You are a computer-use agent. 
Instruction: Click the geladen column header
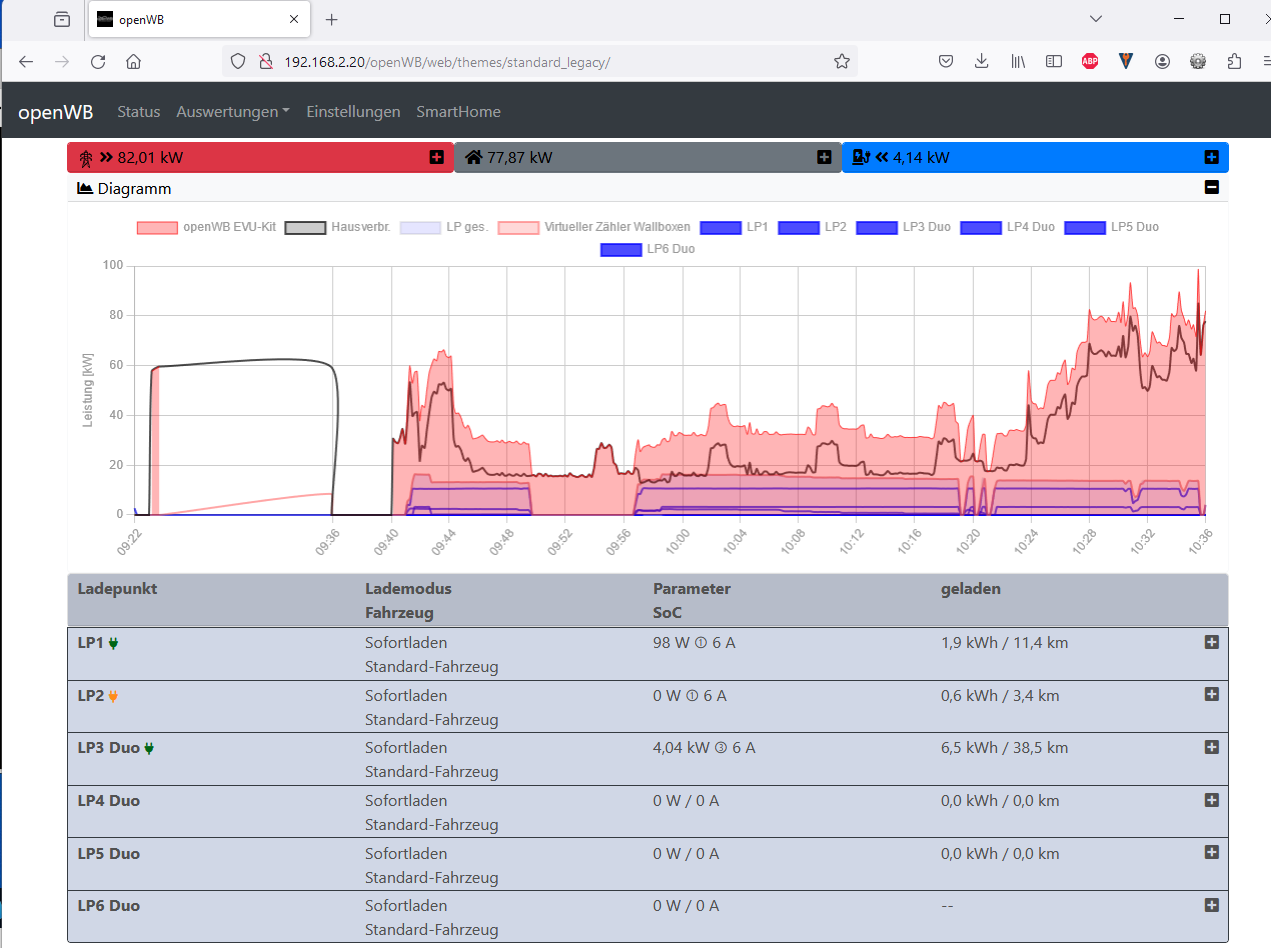point(971,588)
